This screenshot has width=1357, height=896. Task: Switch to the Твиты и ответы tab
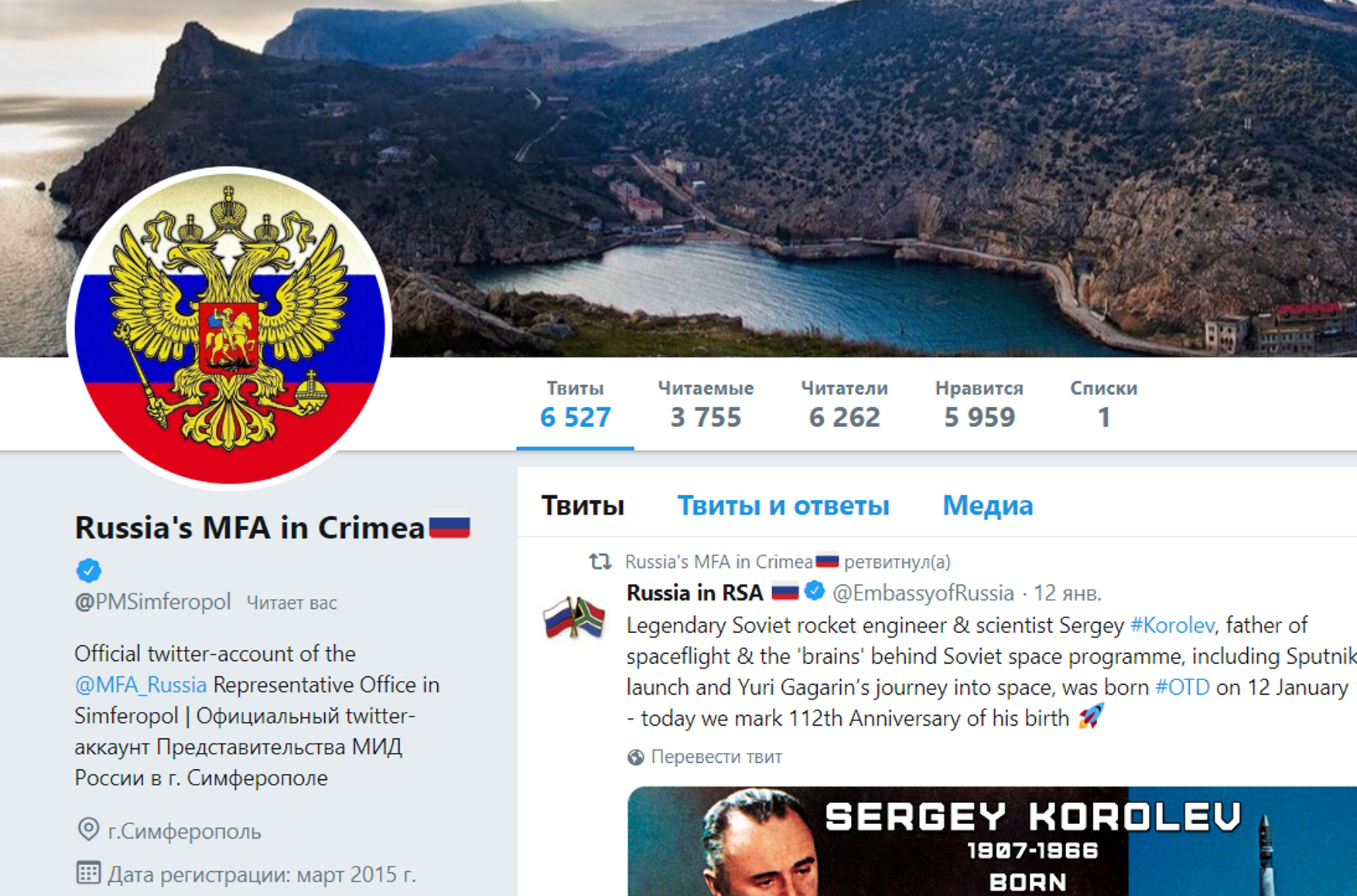tap(783, 505)
